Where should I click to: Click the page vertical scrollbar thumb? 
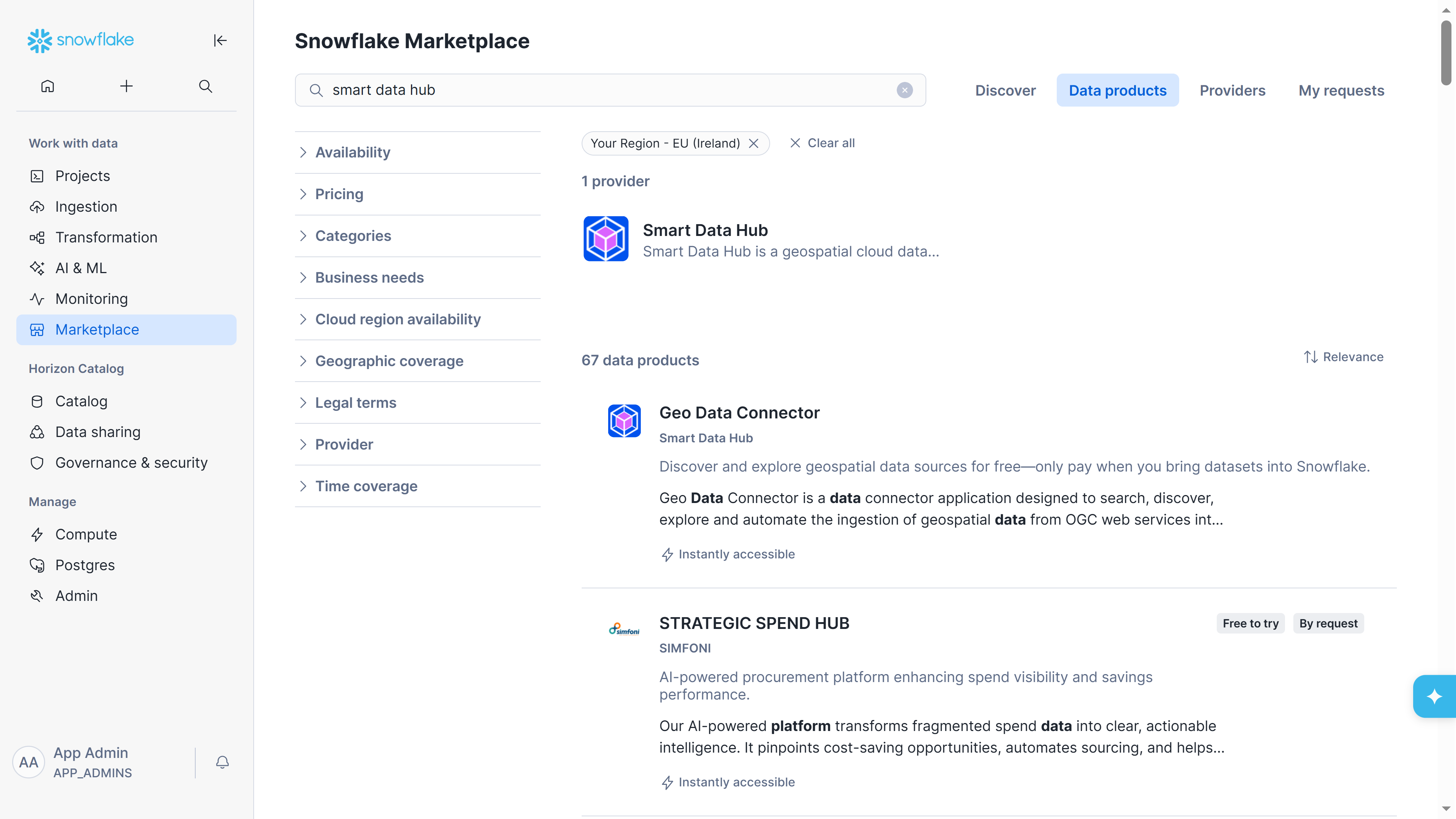pyautogui.click(x=1446, y=53)
